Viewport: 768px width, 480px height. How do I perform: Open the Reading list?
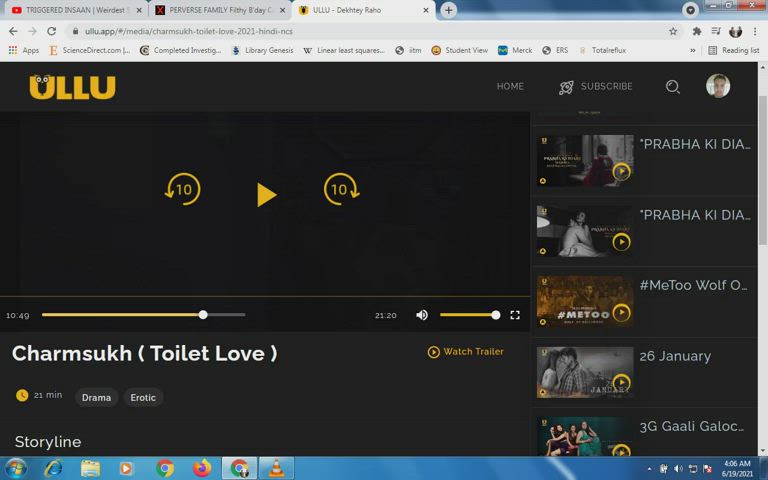click(733, 50)
